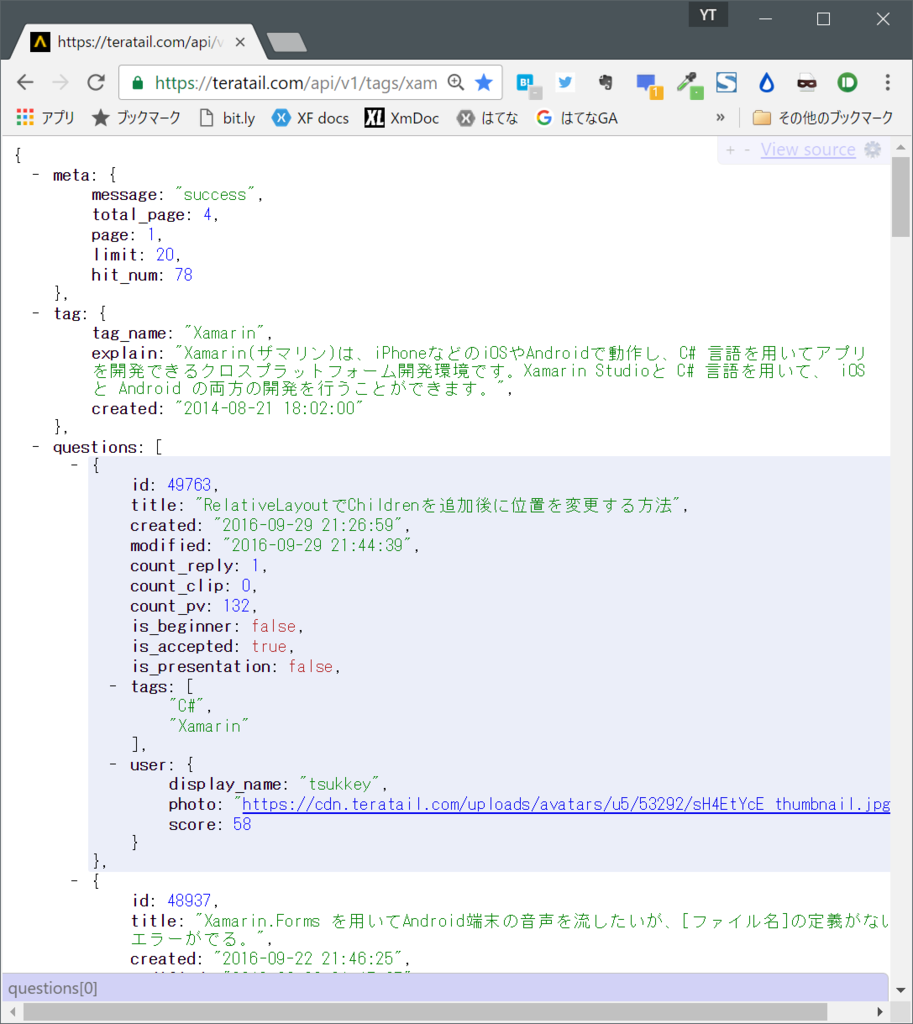Viewport: 913px width, 1024px height.
Task: Click the blue chat bubble extension
Action: [x=649, y=85]
